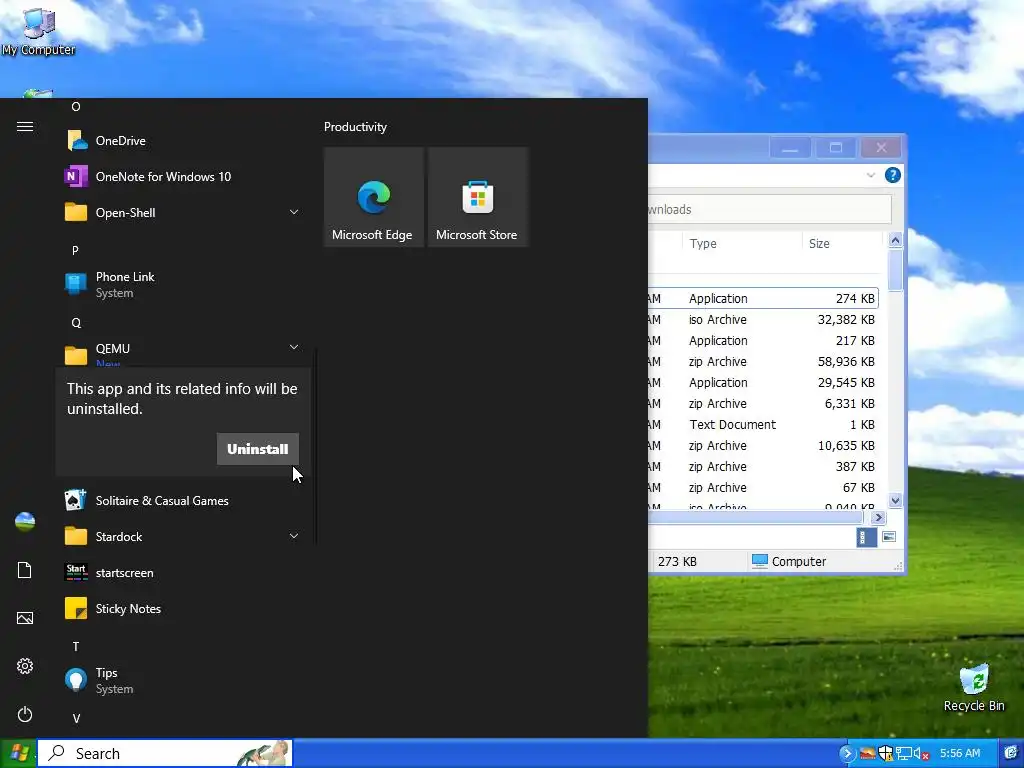The height and width of the screenshot is (768, 1024).
Task: Click the Explorer horizontal scrollbar right arrow
Action: (878, 517)
